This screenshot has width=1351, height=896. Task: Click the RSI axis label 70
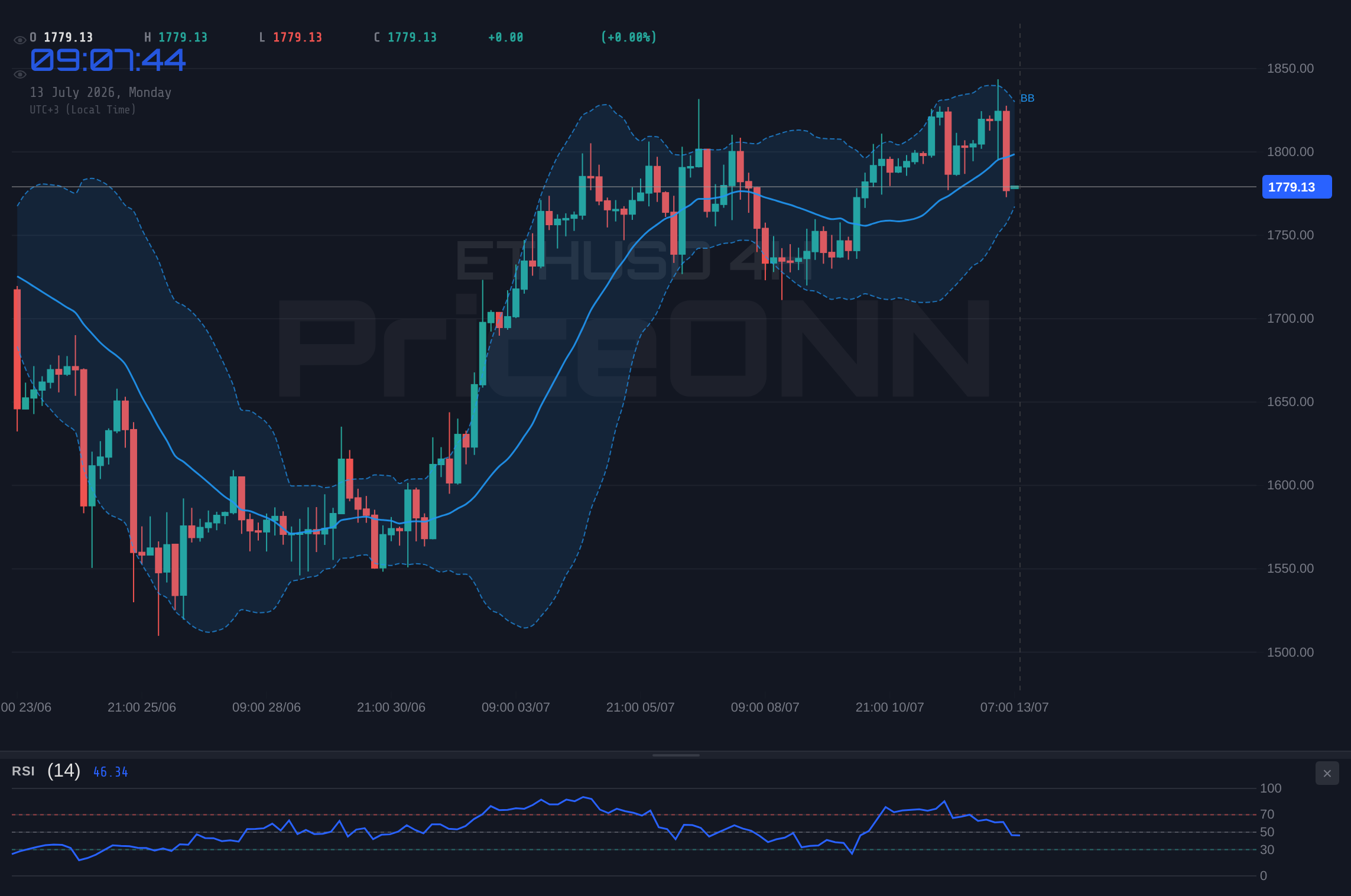(1267, 814)
